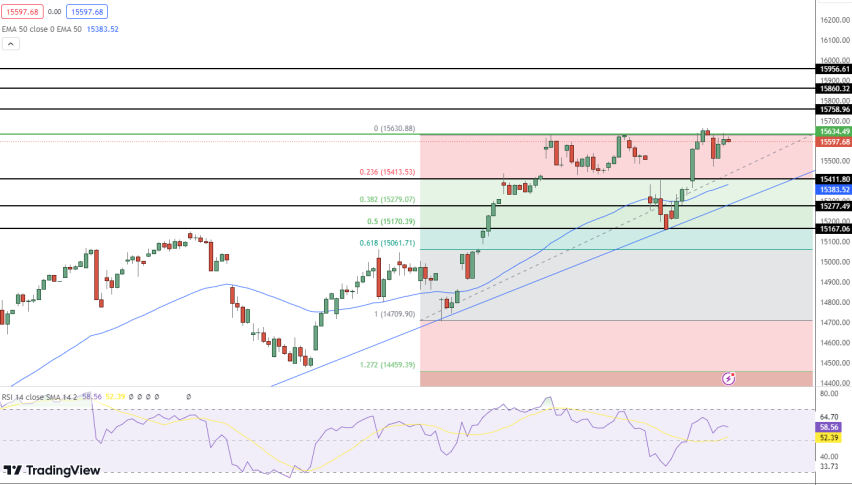Click the purple lightning bolt event icon
The height and width of the screenshot is (485, 852).
pyautogui.click(x=728, y=379)
